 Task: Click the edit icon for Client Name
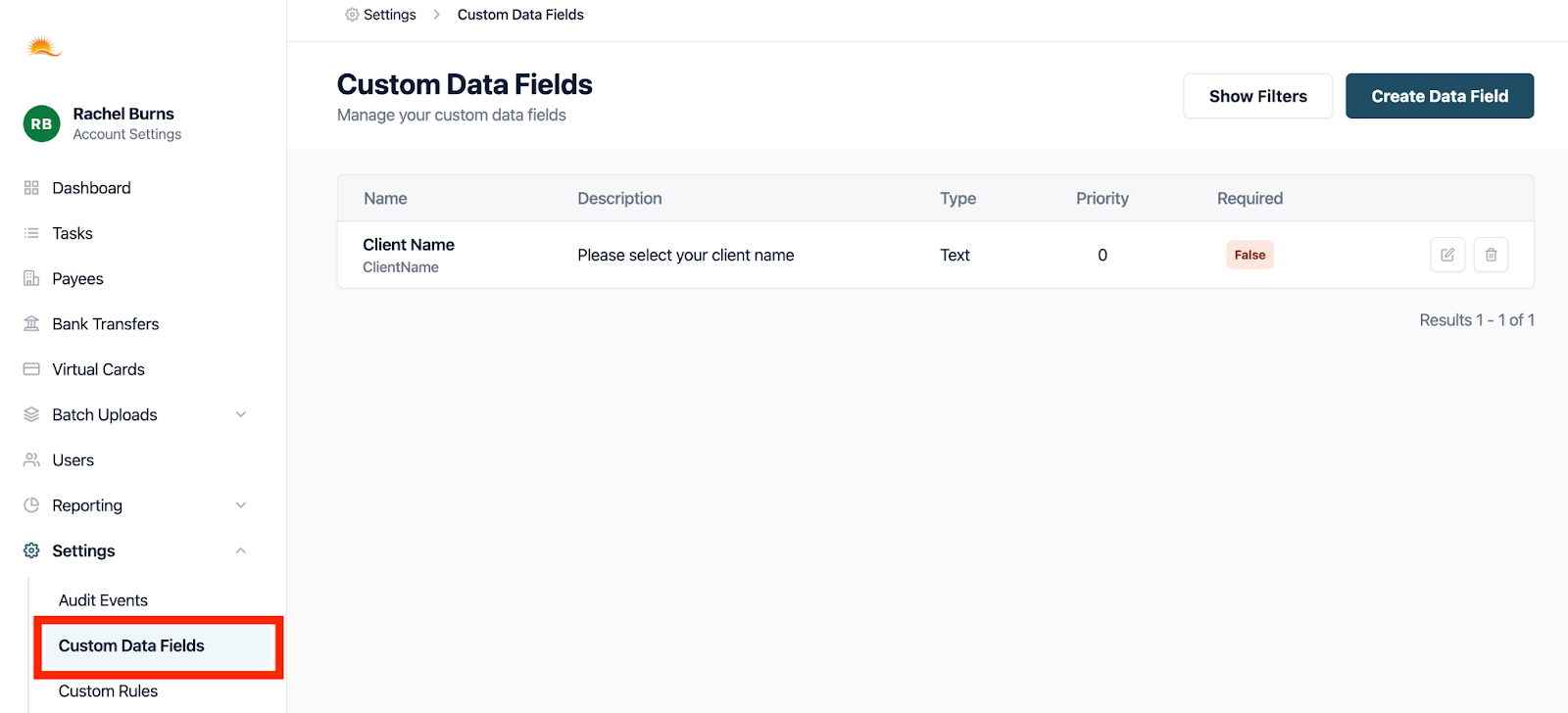(1447, 255)
